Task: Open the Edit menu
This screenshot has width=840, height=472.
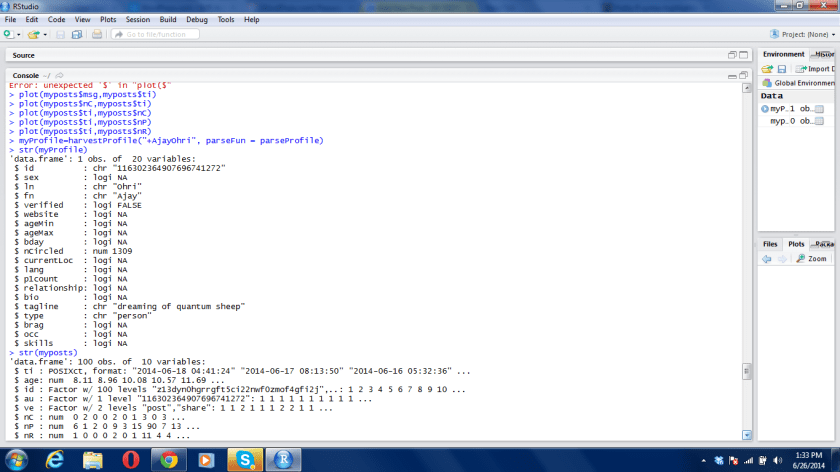Action: (x=32, y=19)
